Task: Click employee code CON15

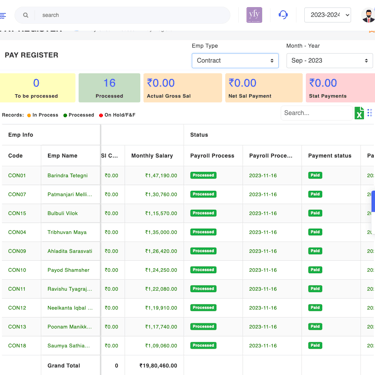Action: (17, 213)
